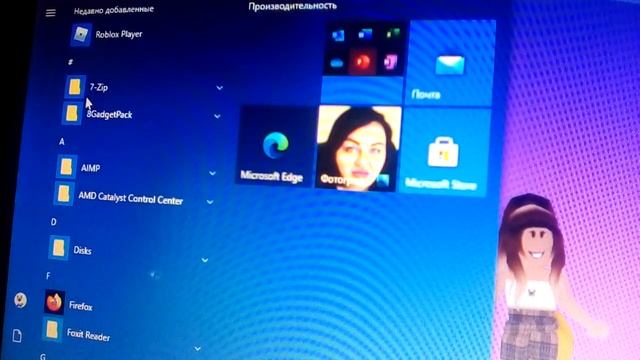Screen dimensions: 640x360
Task: Open the user account avatar in the sidebar
Action: [x=20, y=300]
